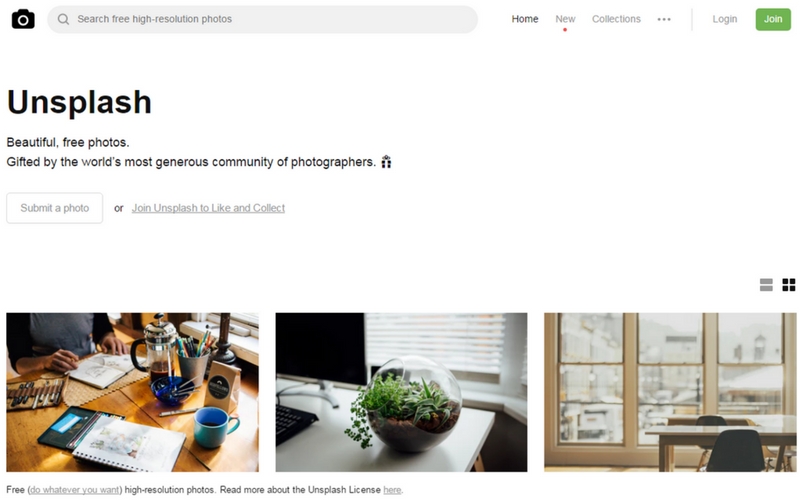800x500 pixels.
Task: Open the desk with coffee press photo
Action: point(132,392)
